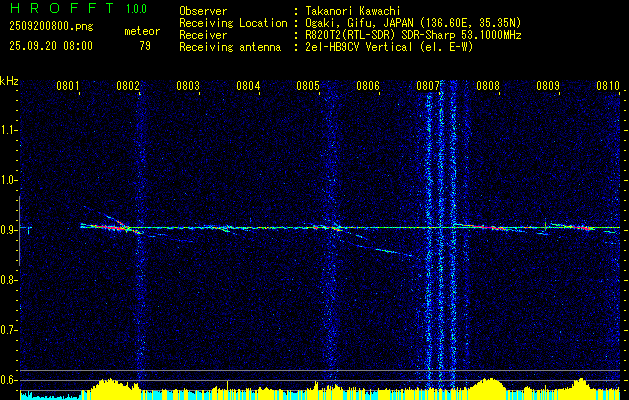Click the 0809 time marker

click(x=548, y=86)
